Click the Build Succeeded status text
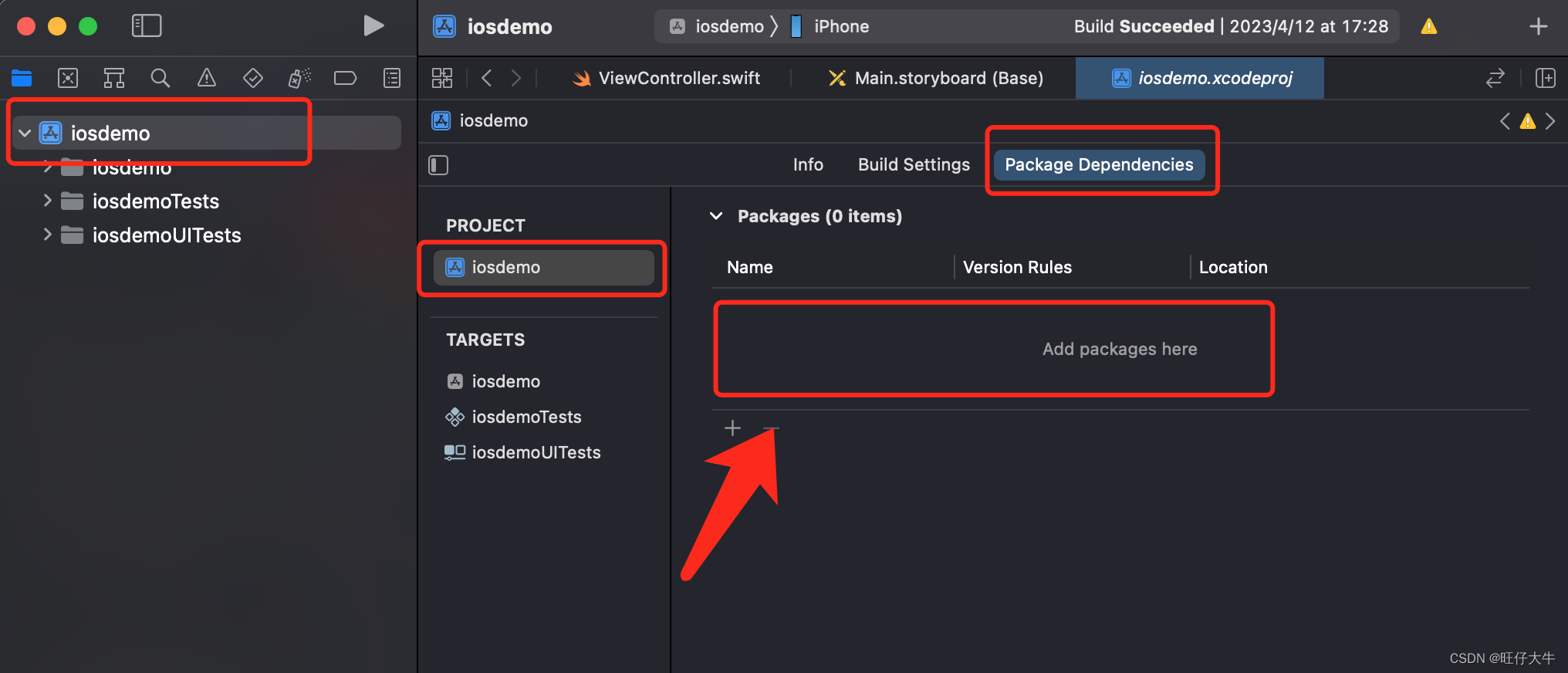The width and height of the screenshot is (1568, 673). [x=1231, y=27]
